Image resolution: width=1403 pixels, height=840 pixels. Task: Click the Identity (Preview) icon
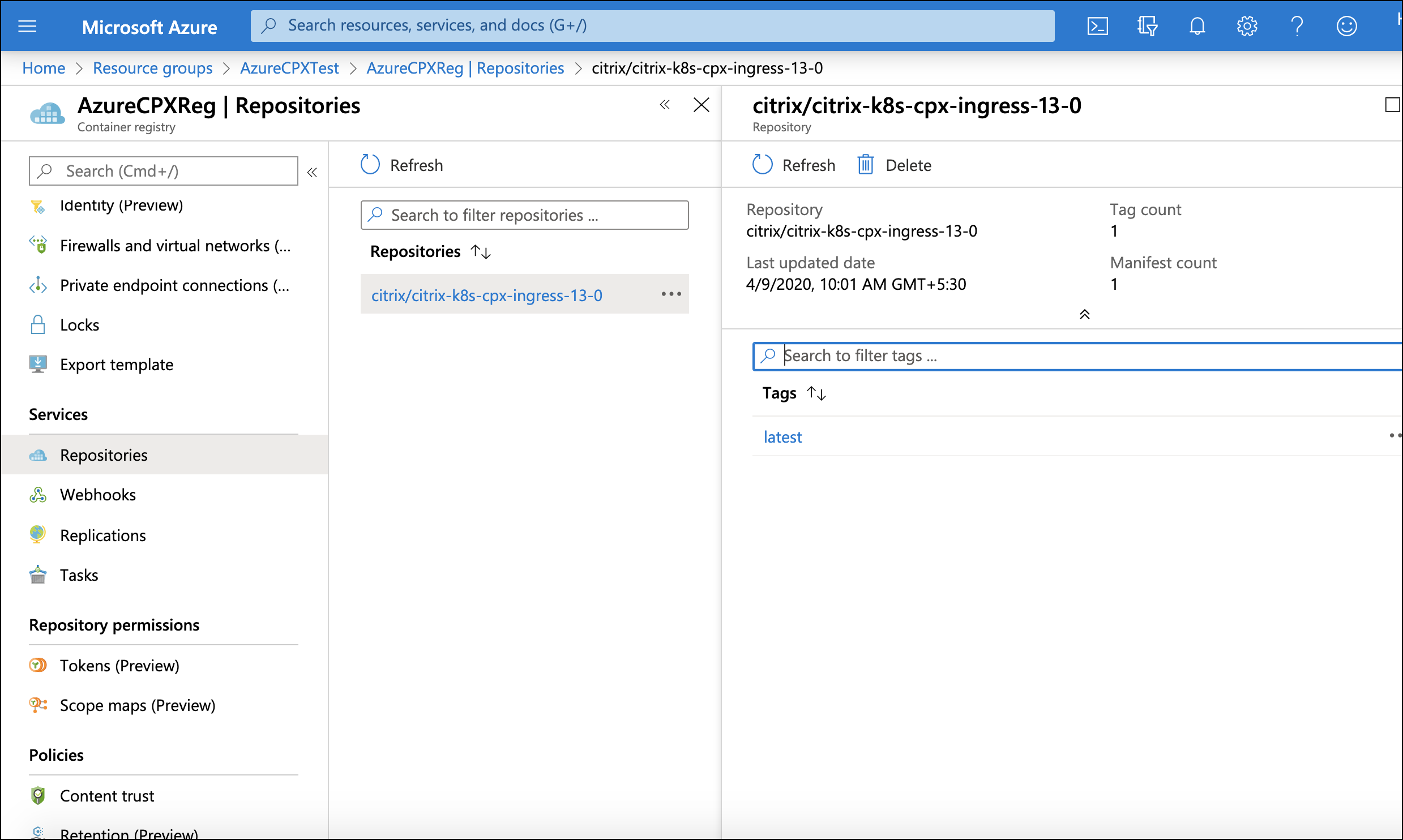[x=38, y=206]
